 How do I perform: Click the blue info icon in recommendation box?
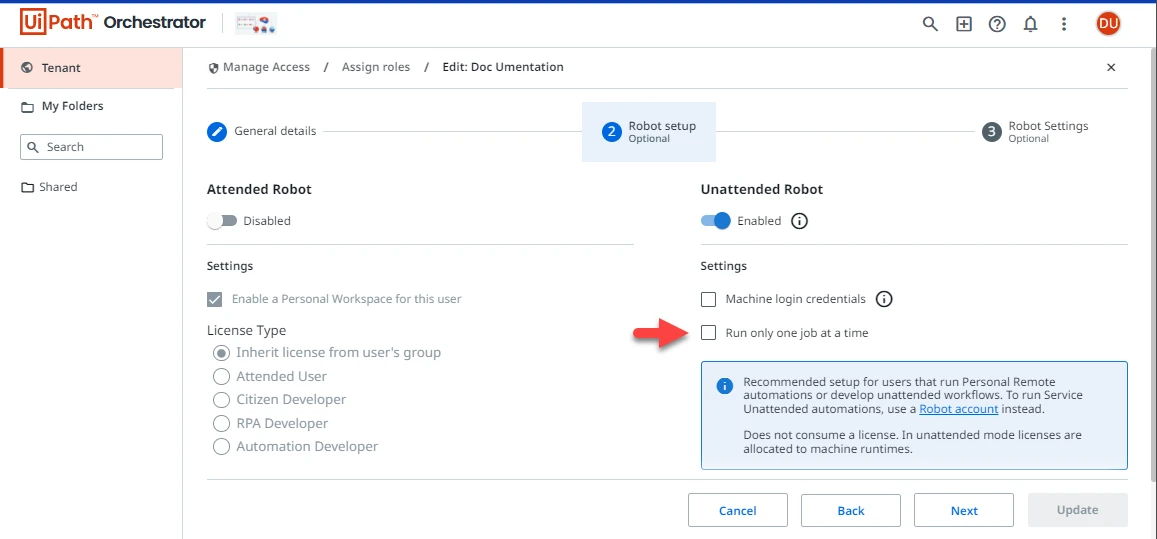point(725,386)
